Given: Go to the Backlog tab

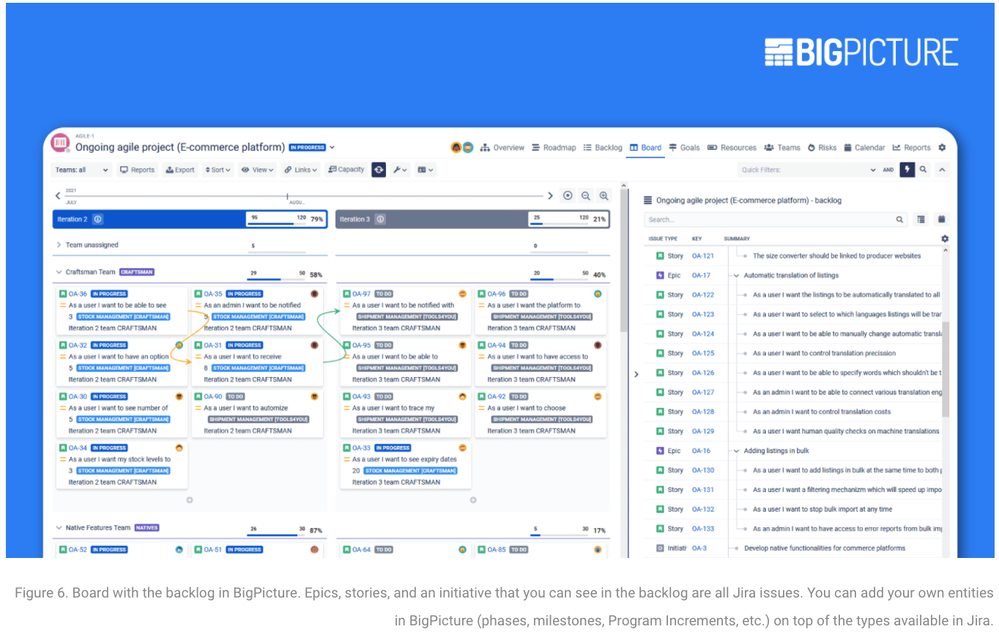Looking at the screenshot, I should click(x=603, y=148).
